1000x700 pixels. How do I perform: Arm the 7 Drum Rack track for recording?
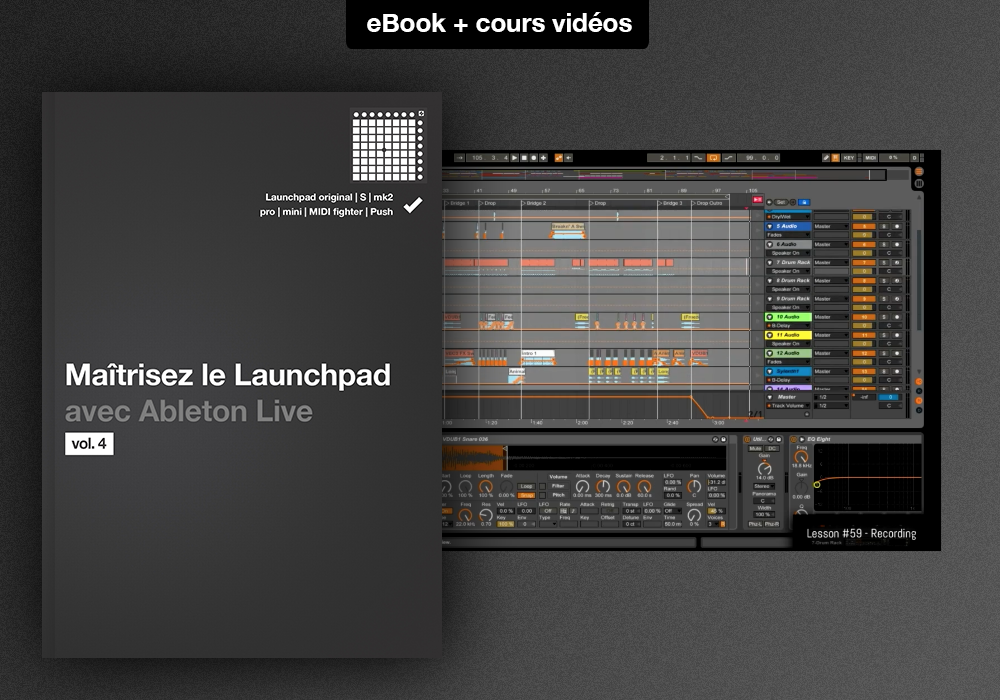click(x=897, y=262)
